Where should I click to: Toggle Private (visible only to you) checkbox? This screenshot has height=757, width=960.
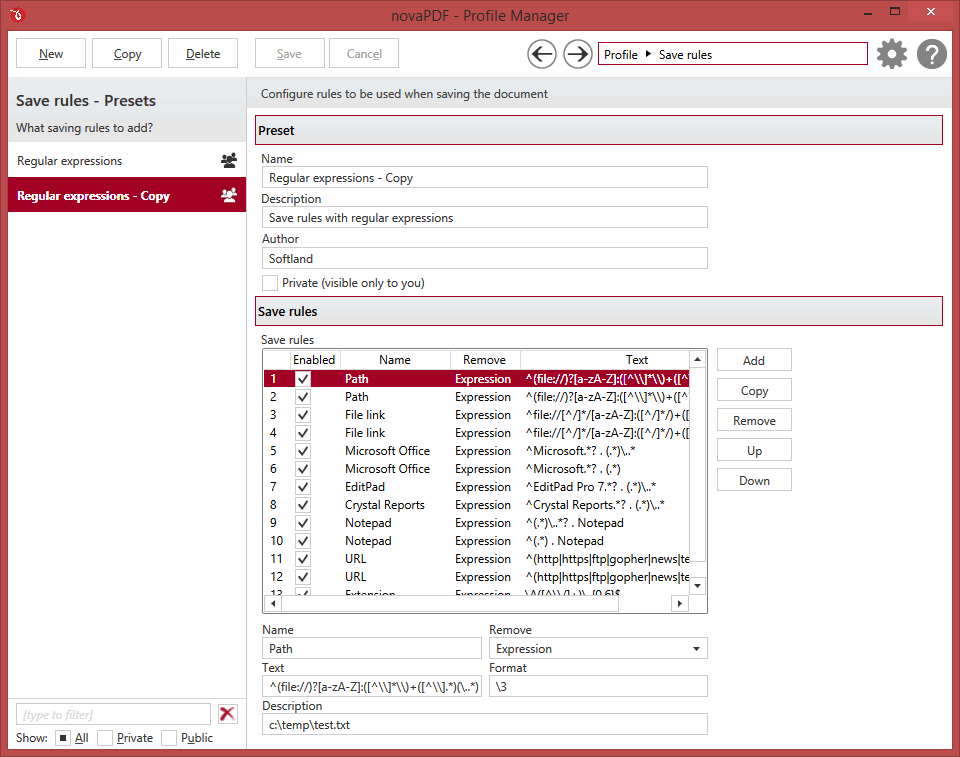(269, 283)
